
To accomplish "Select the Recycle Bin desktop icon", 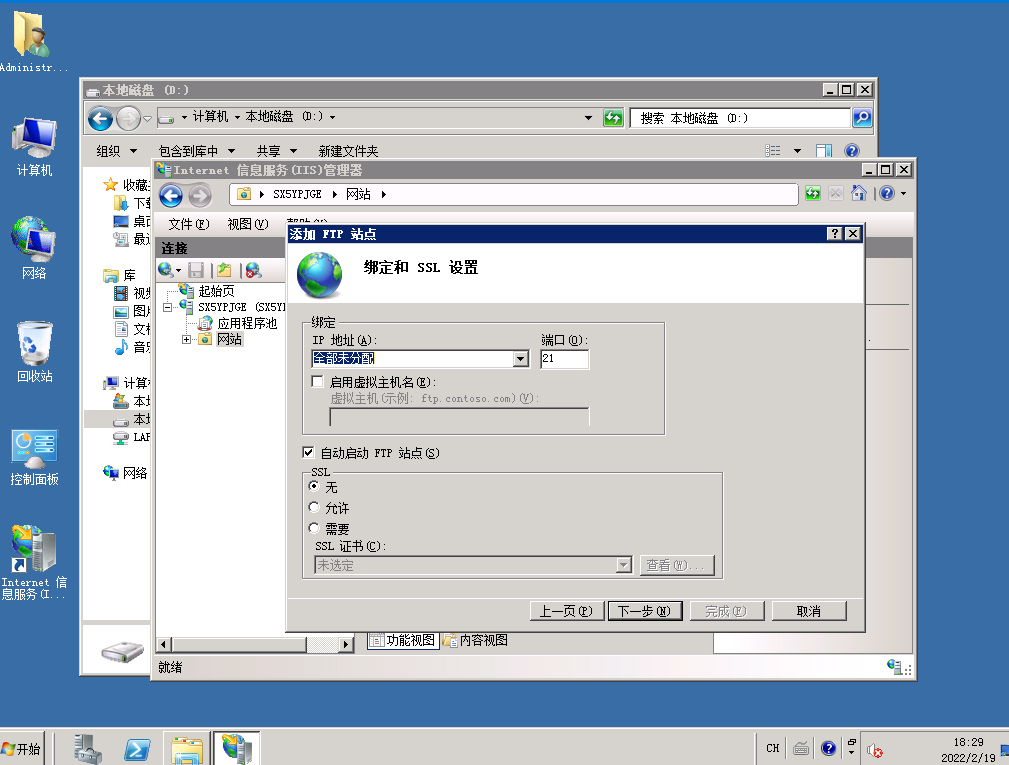I will (34, 353).
